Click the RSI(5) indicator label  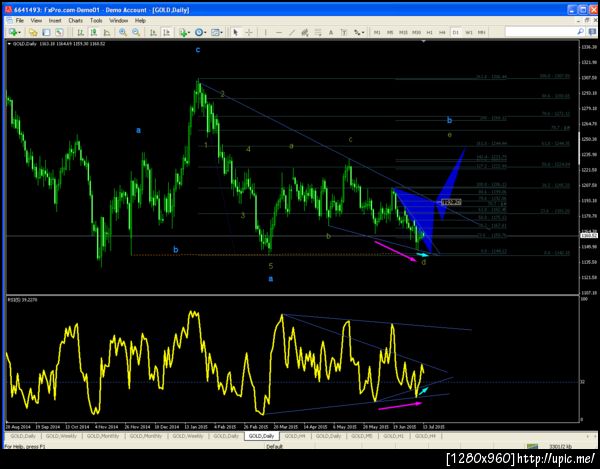tap(22, 300)
